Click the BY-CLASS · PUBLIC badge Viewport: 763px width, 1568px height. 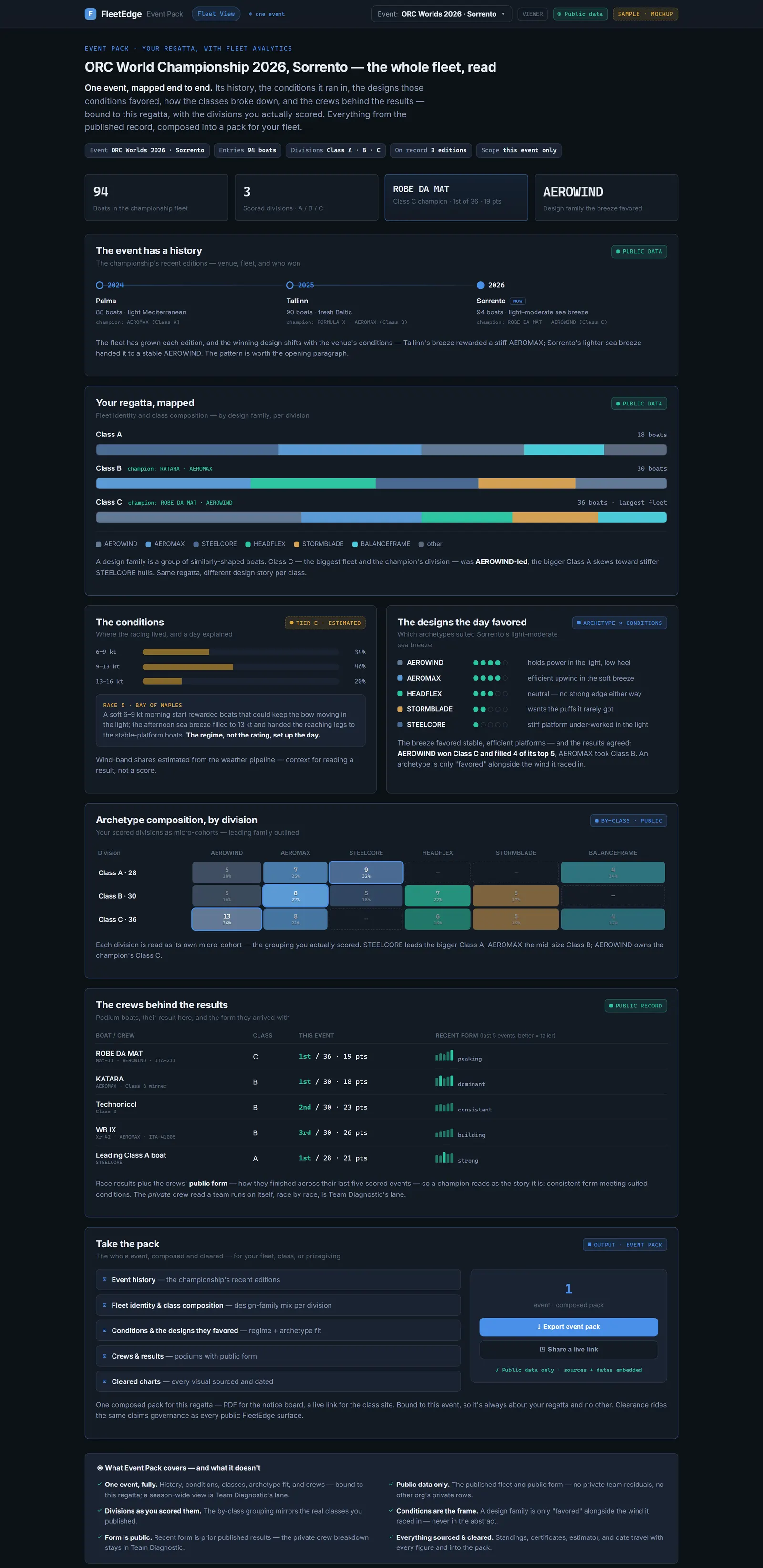click(x=629, y=820)
